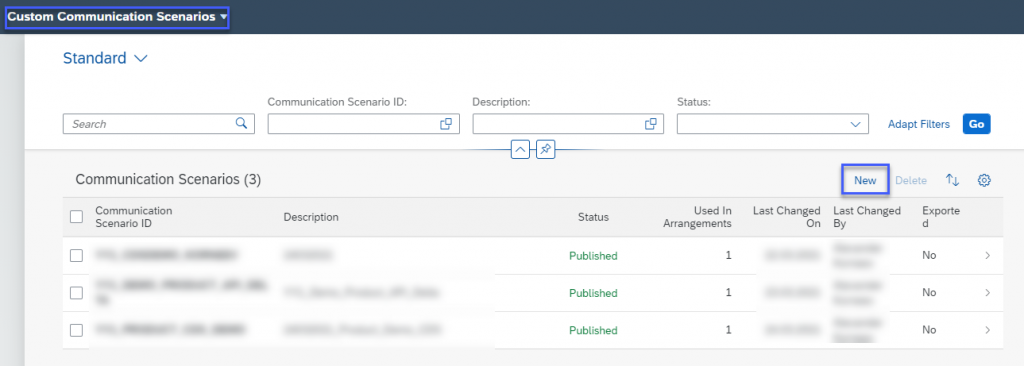1024x366 pixels.
Task: Open the Standard variant dropdown
Action: tap(105, 58)
